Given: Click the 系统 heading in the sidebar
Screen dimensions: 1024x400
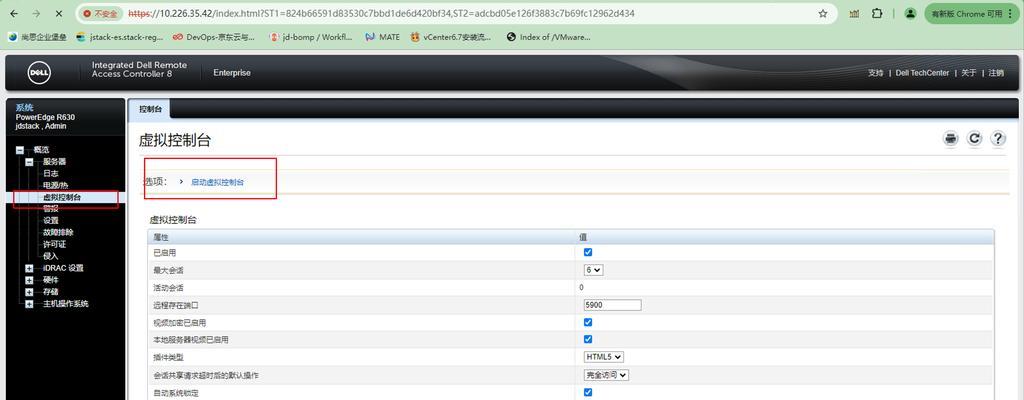Looking at the screenshot, I should point(25,107).
